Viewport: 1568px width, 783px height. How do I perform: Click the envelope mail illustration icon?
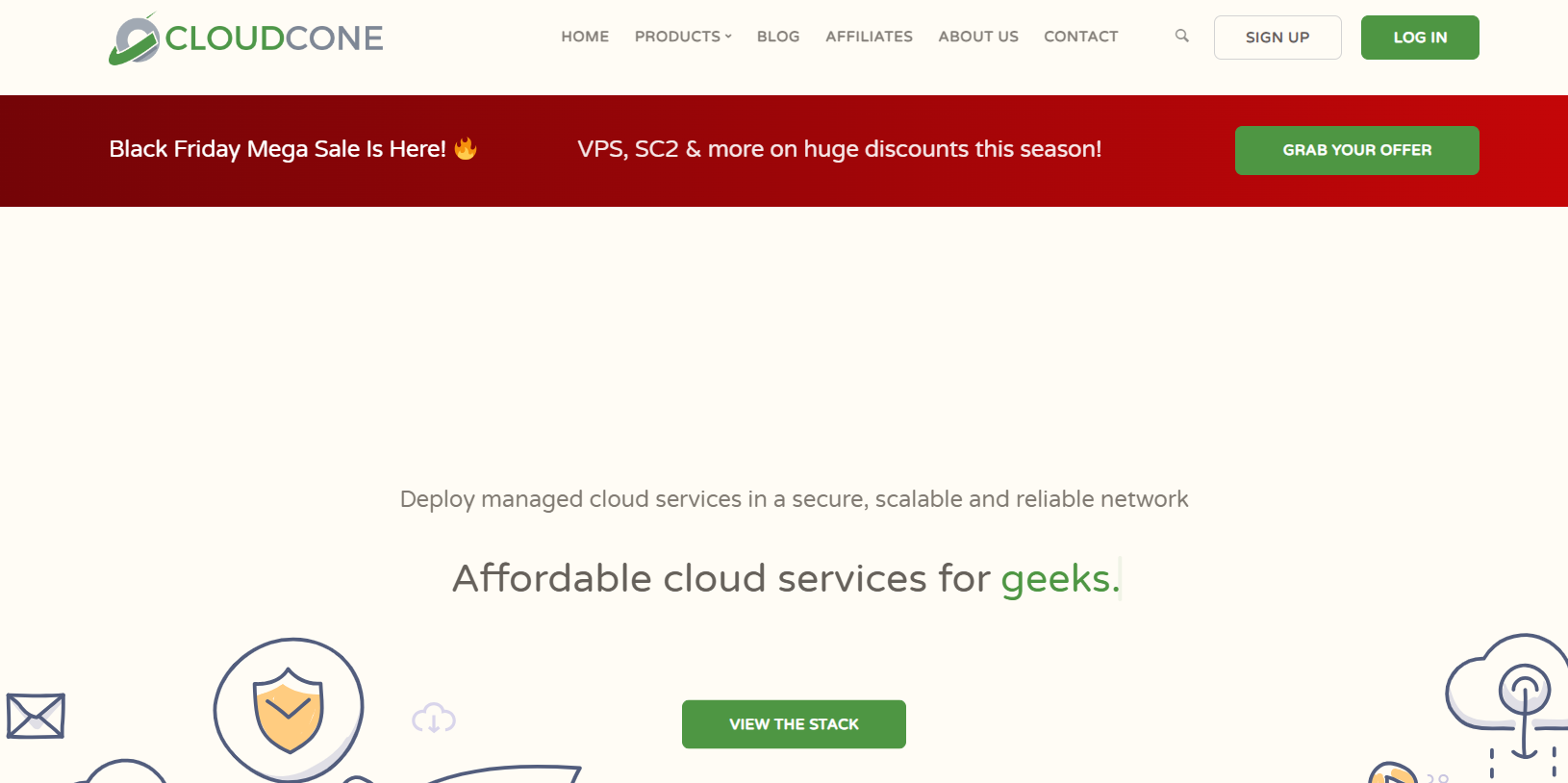click(36, 716)
